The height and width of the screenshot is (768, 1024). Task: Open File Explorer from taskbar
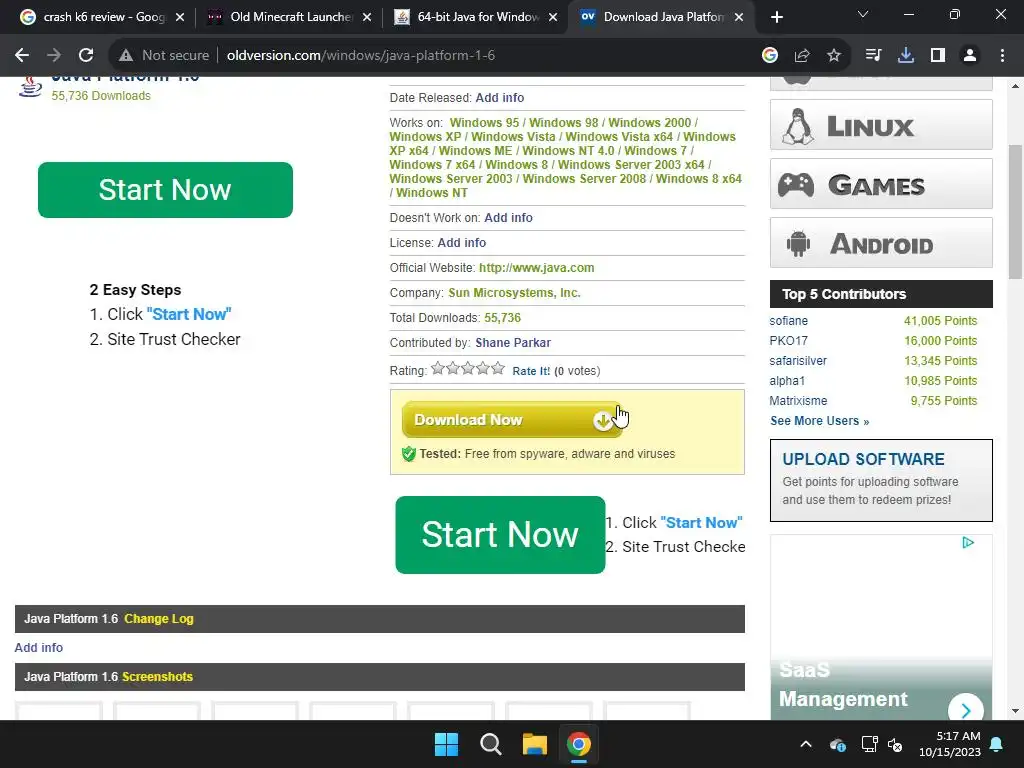click(534, 744)
